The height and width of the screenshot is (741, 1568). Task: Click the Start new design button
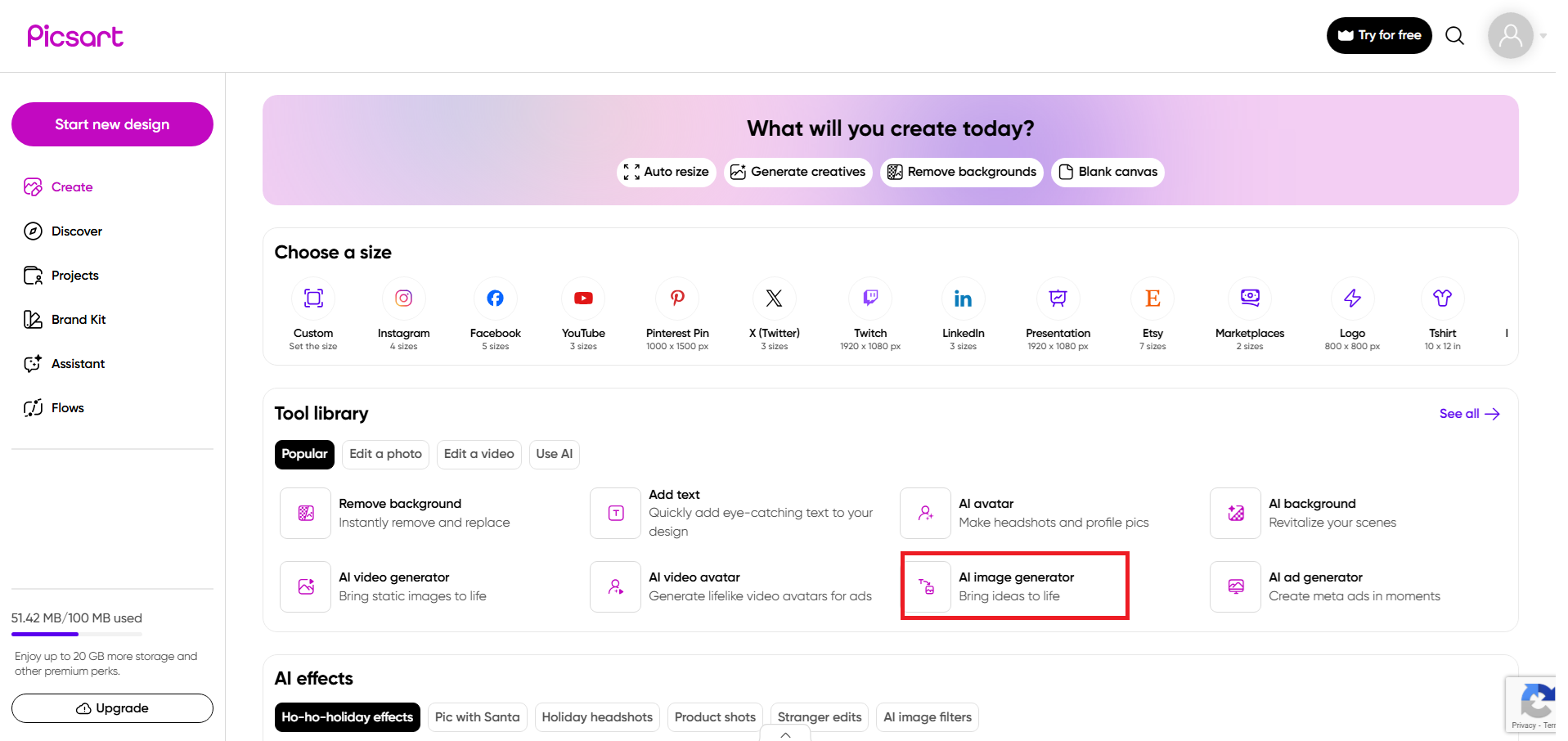click(111, 124)
